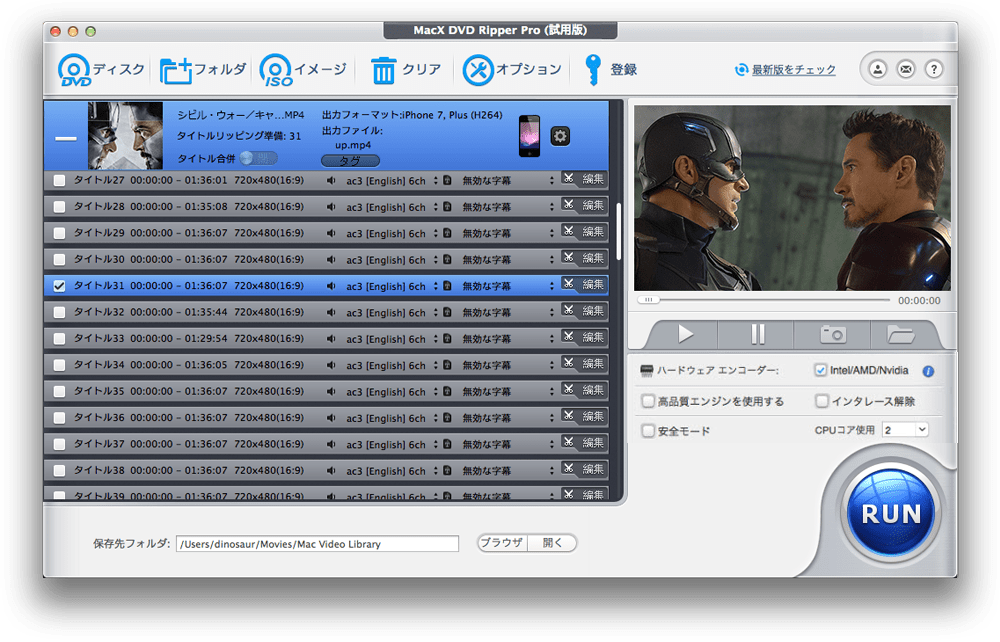Image resolution: width=1000 pixels, height=642 pixels.
Task: Open the mail contact icon
Action: (x=906, y=69)
